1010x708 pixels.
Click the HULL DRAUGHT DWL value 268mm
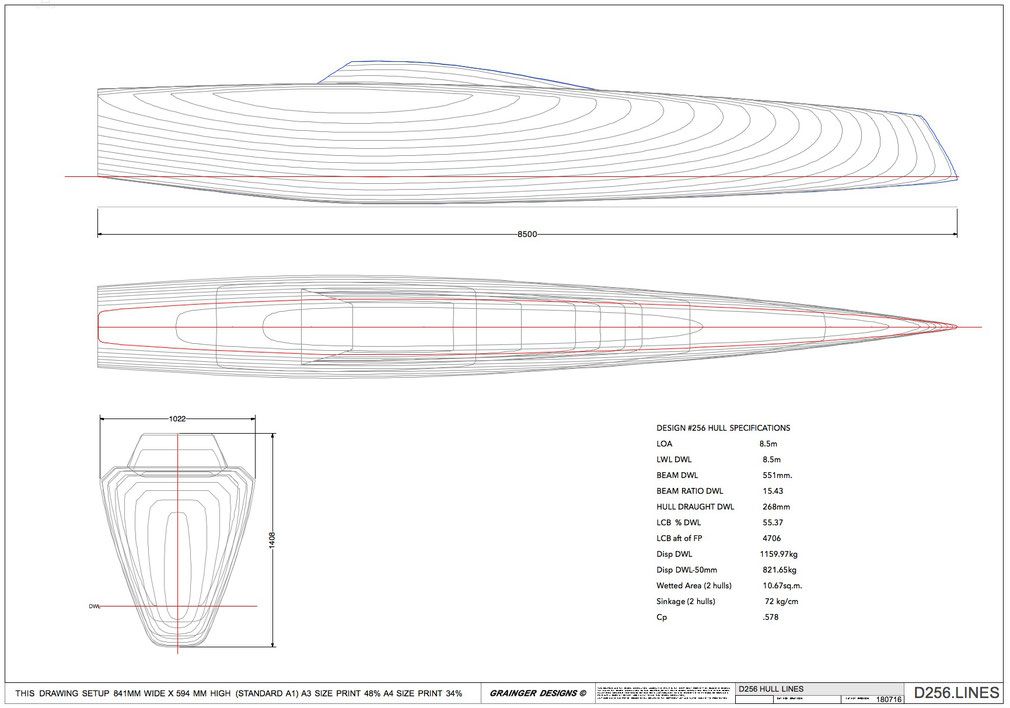point(778,507)
